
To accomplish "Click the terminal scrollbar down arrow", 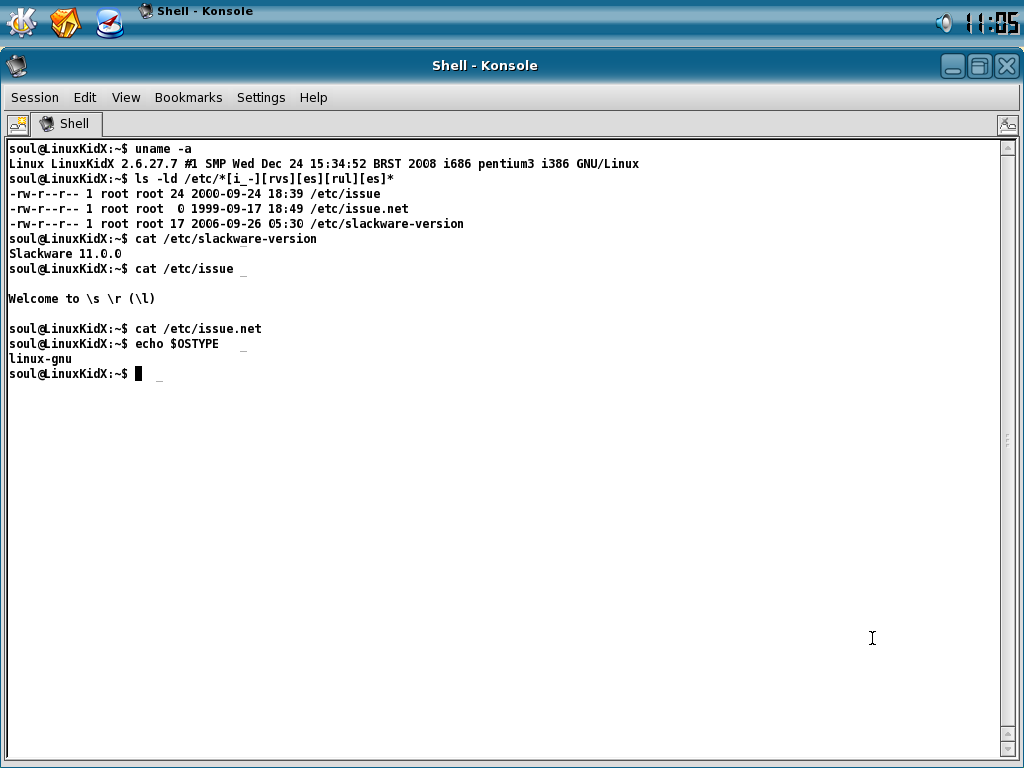I will pos(1008,749).
